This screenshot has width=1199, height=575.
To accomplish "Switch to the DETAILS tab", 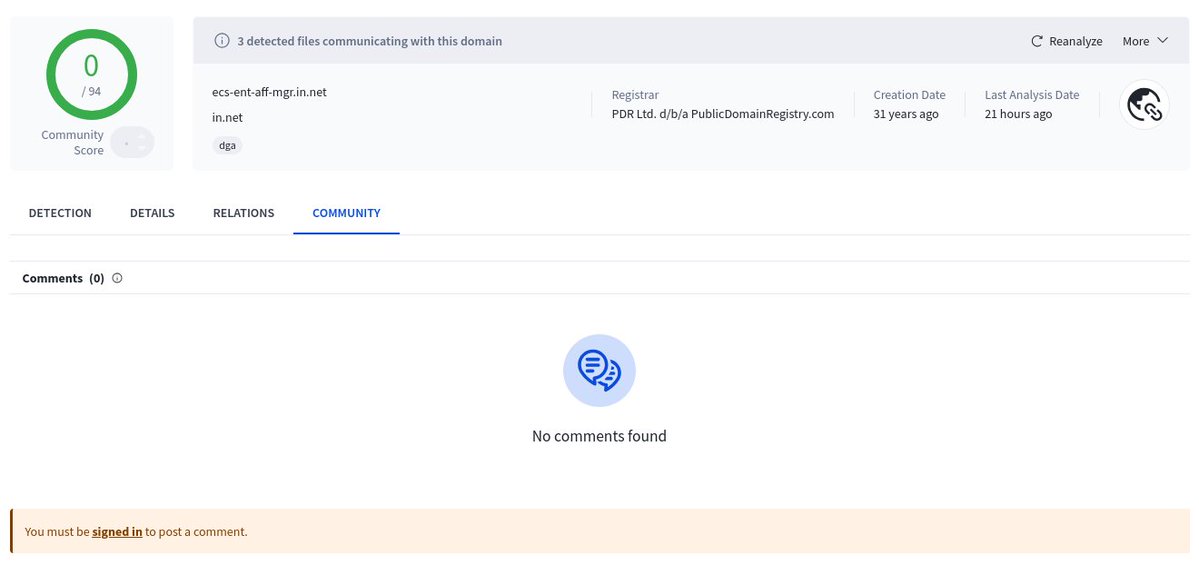I will 152,213.
